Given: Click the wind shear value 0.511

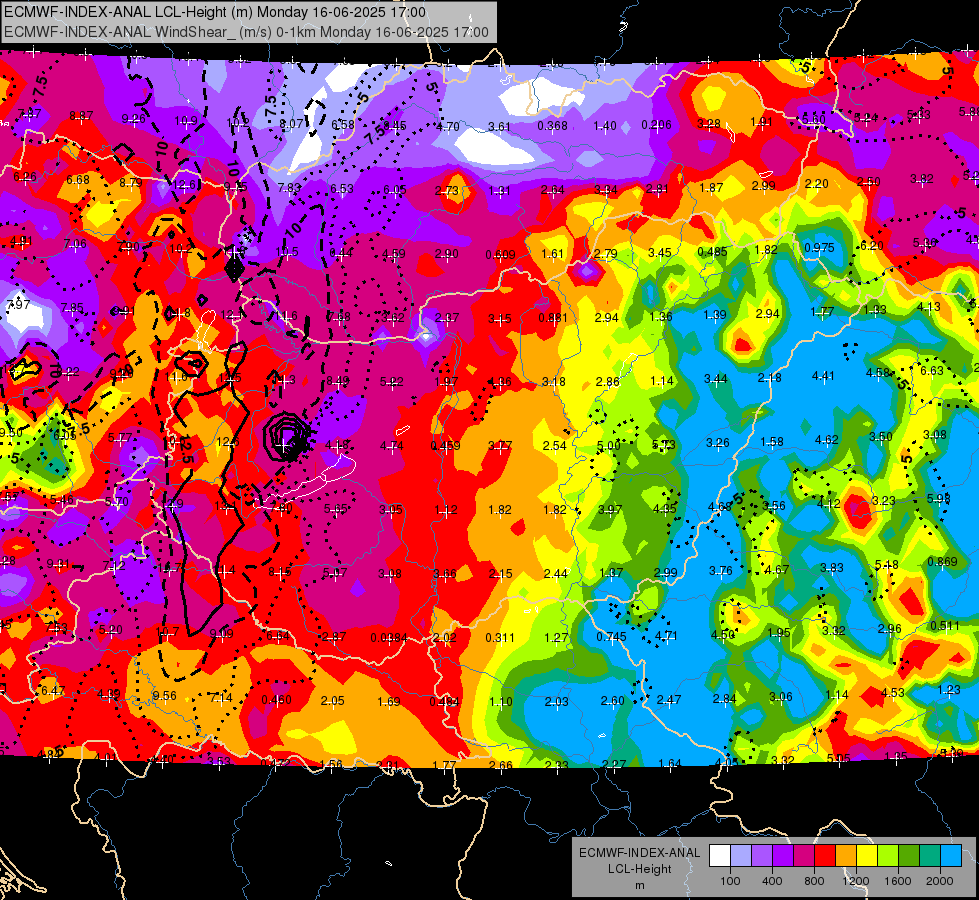Looking at the screenshot, I should click(x=945, y=626).
